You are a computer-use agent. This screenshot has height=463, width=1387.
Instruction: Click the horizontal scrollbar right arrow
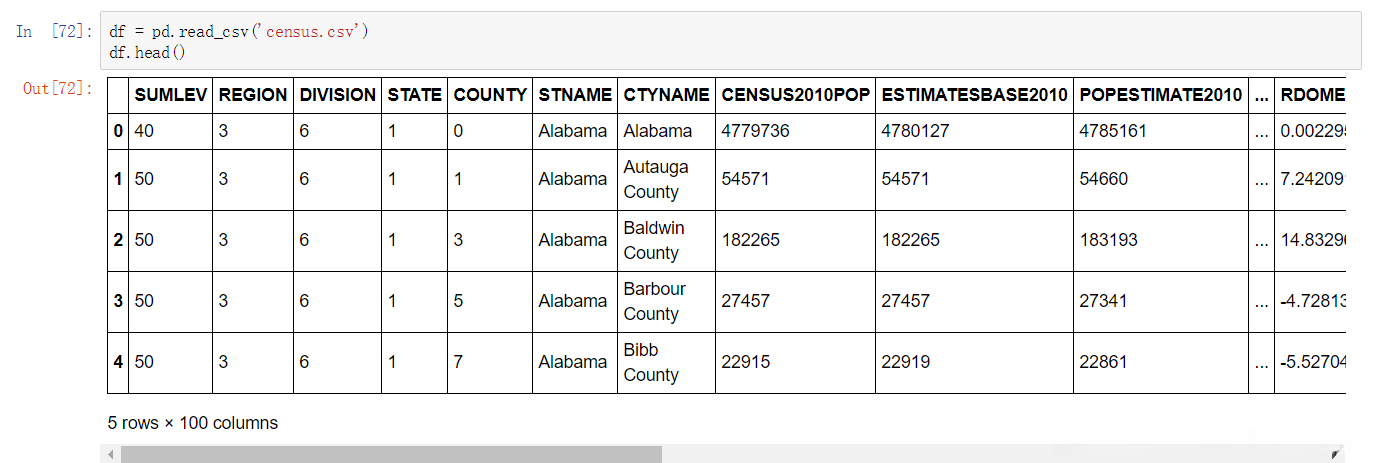(x=1335, y=455)
